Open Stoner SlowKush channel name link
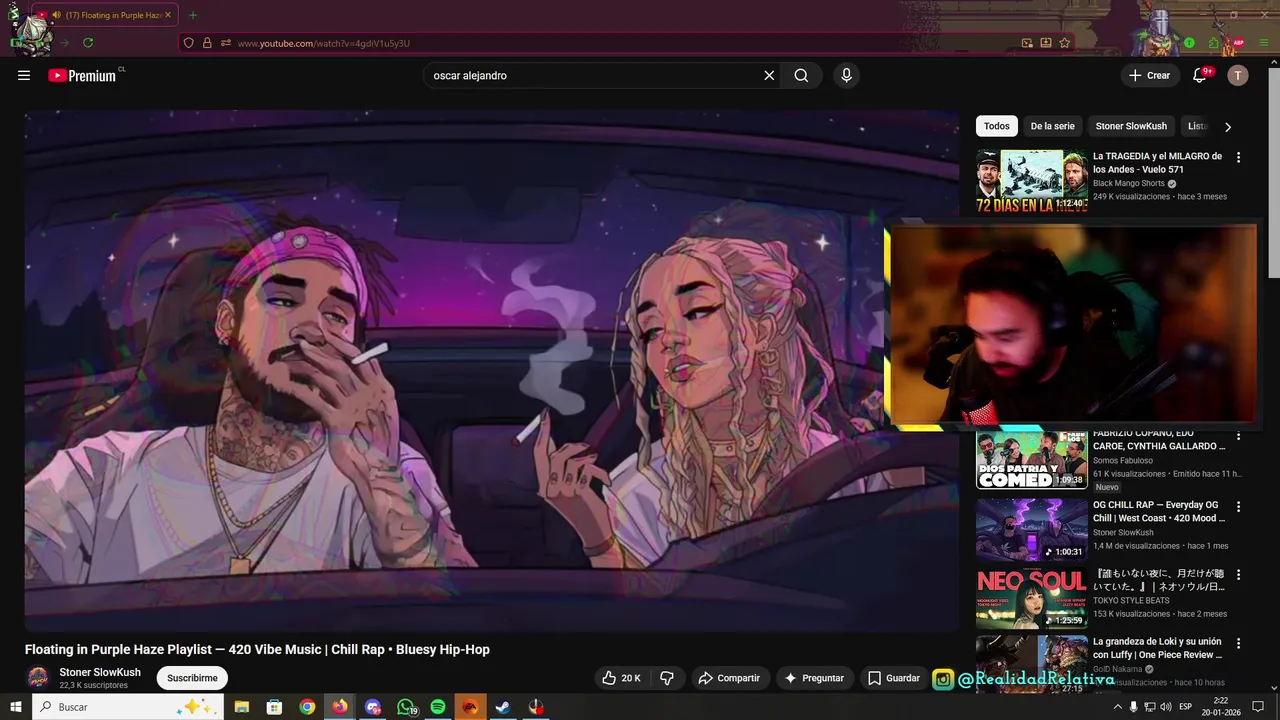This screenshot has height=720, width=1280. [x=100, y=672]
